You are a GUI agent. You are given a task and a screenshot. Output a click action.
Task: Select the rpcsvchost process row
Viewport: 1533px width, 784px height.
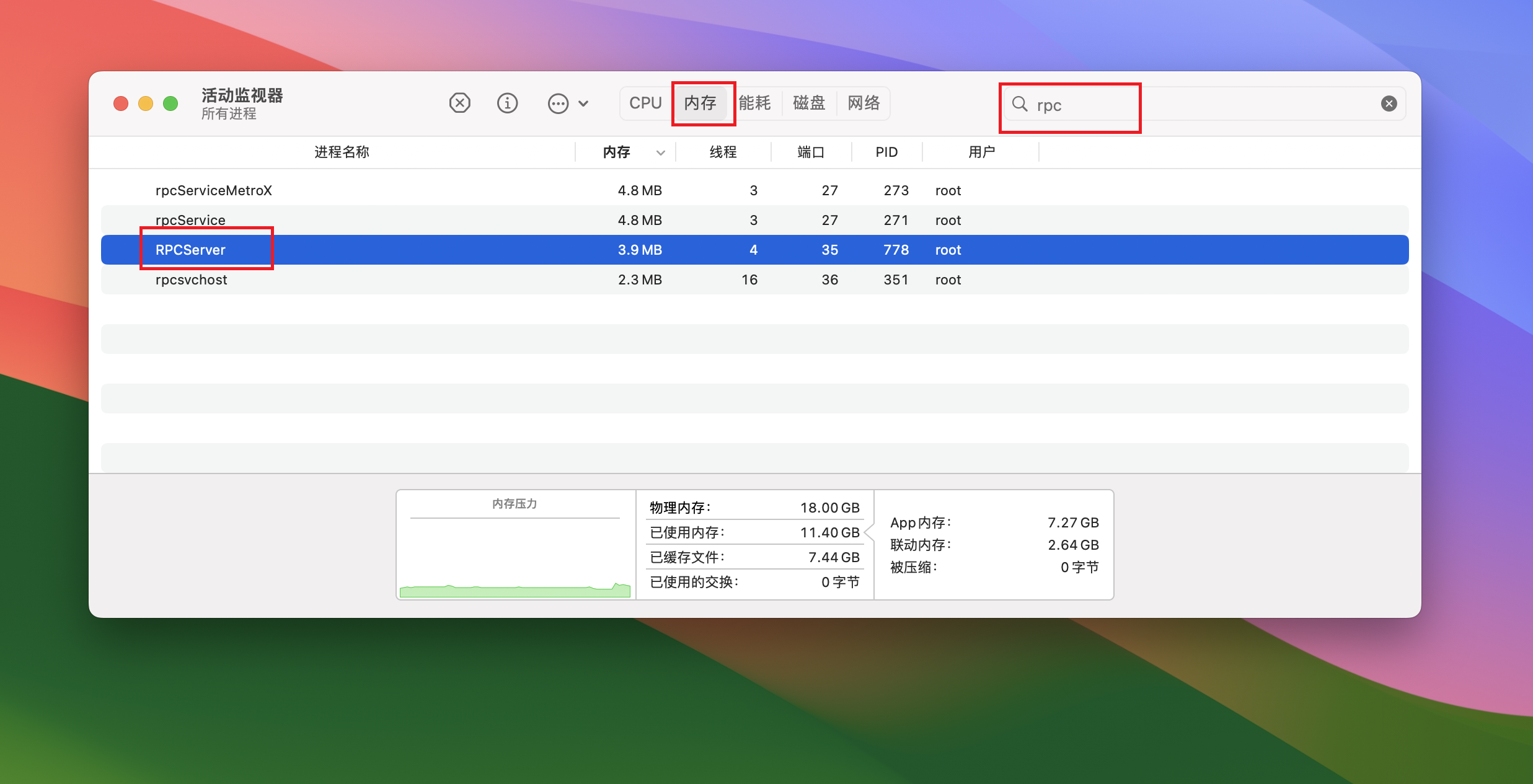(x=192, y=280)
